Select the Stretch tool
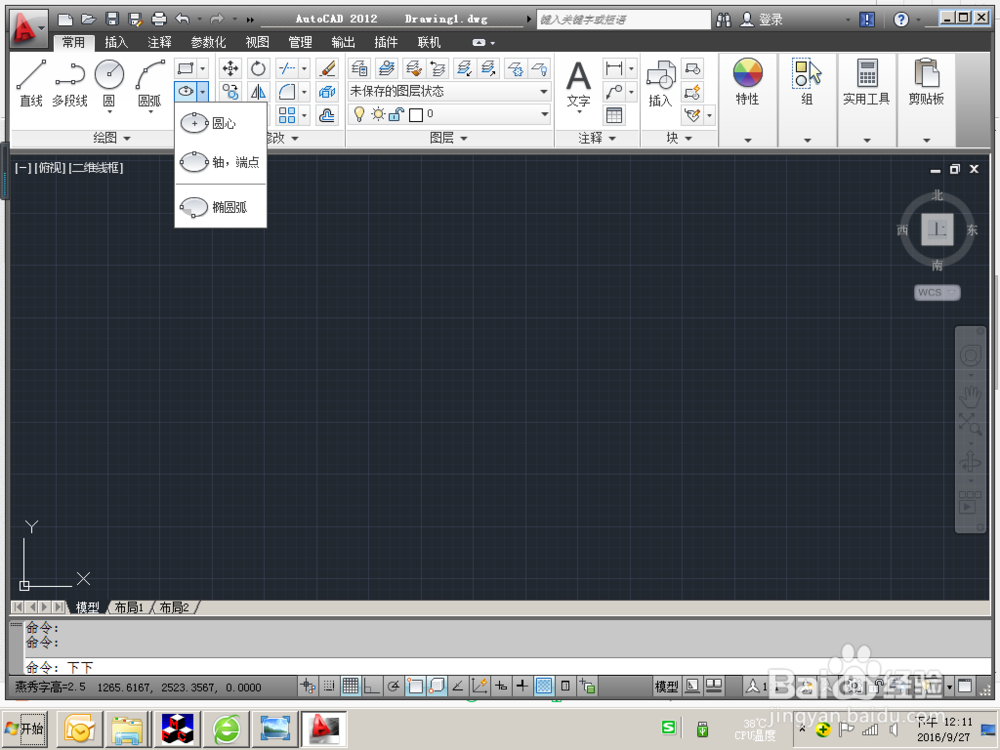This screenshot has width=1000, height=750. [x=327, y=92]
